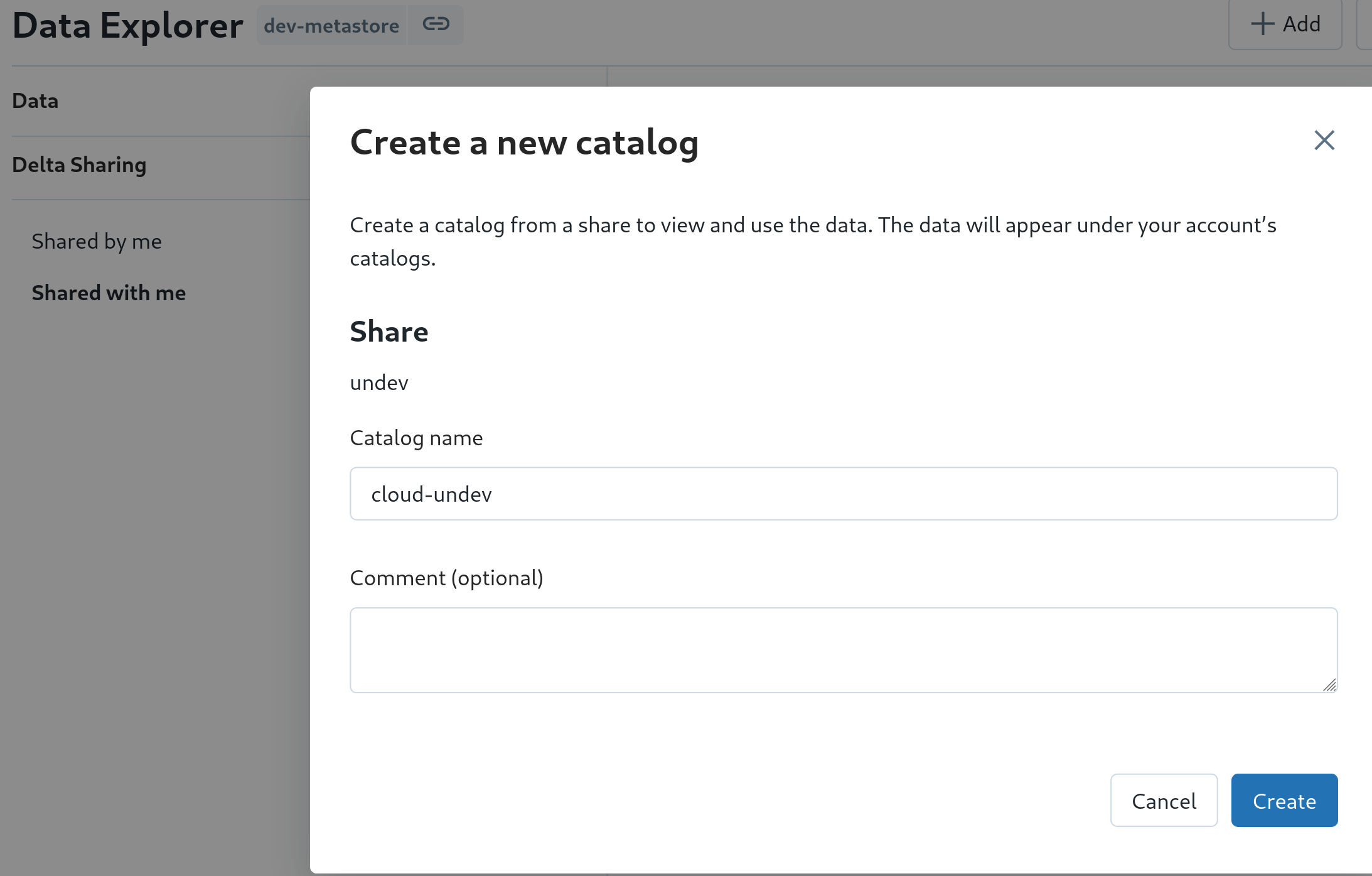Switch to Shared by me view
This screenshot has width=1372, height=876.
coord(97,241)
